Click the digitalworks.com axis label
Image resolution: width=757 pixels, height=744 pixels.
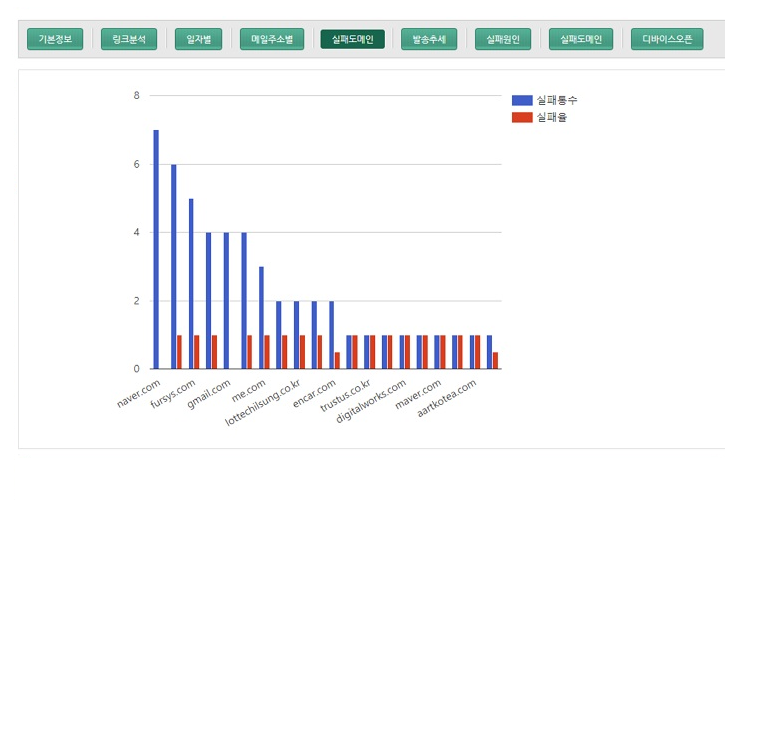(371, 401)
